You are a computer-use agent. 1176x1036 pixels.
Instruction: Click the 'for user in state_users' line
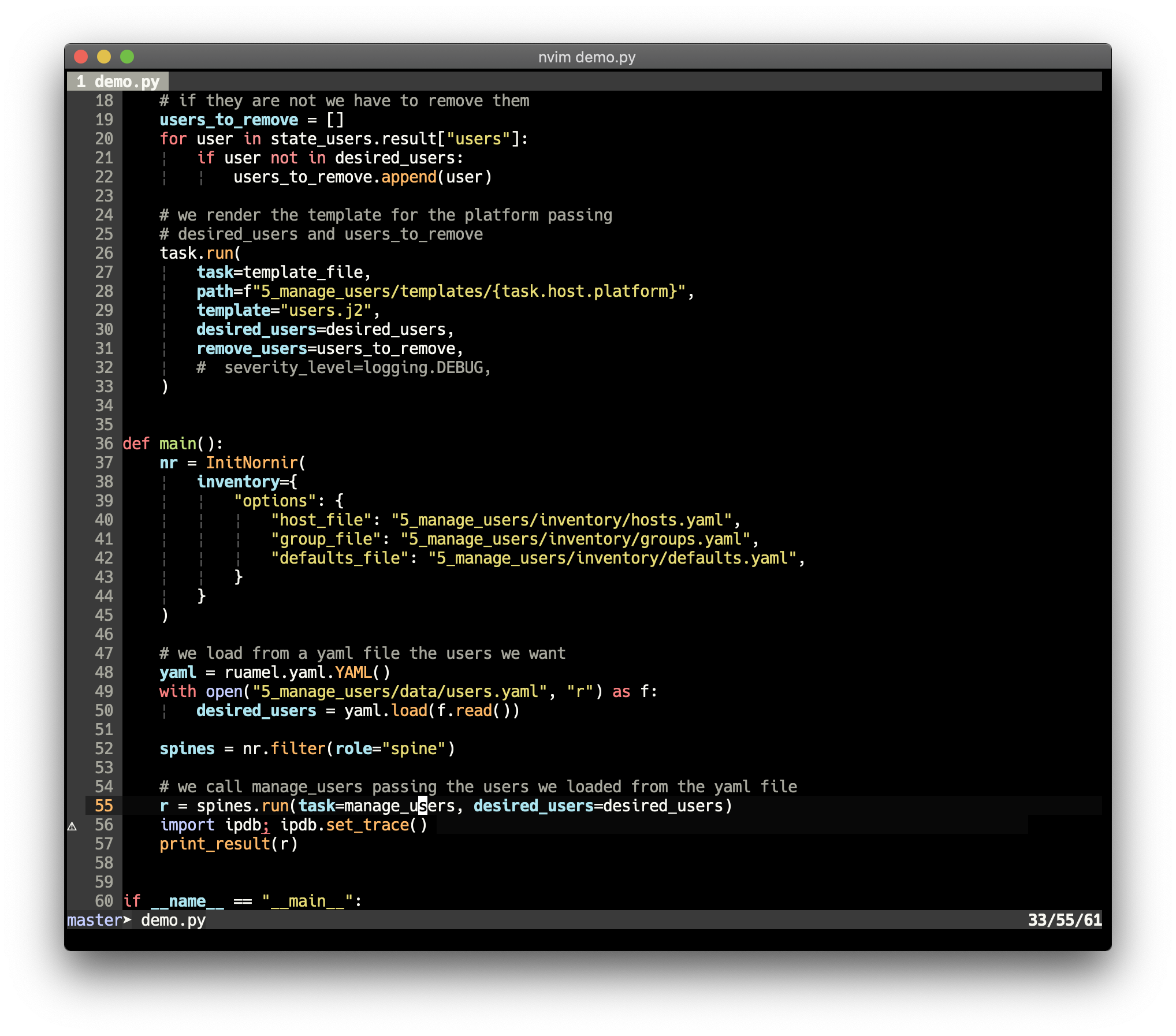pos(344,139)
